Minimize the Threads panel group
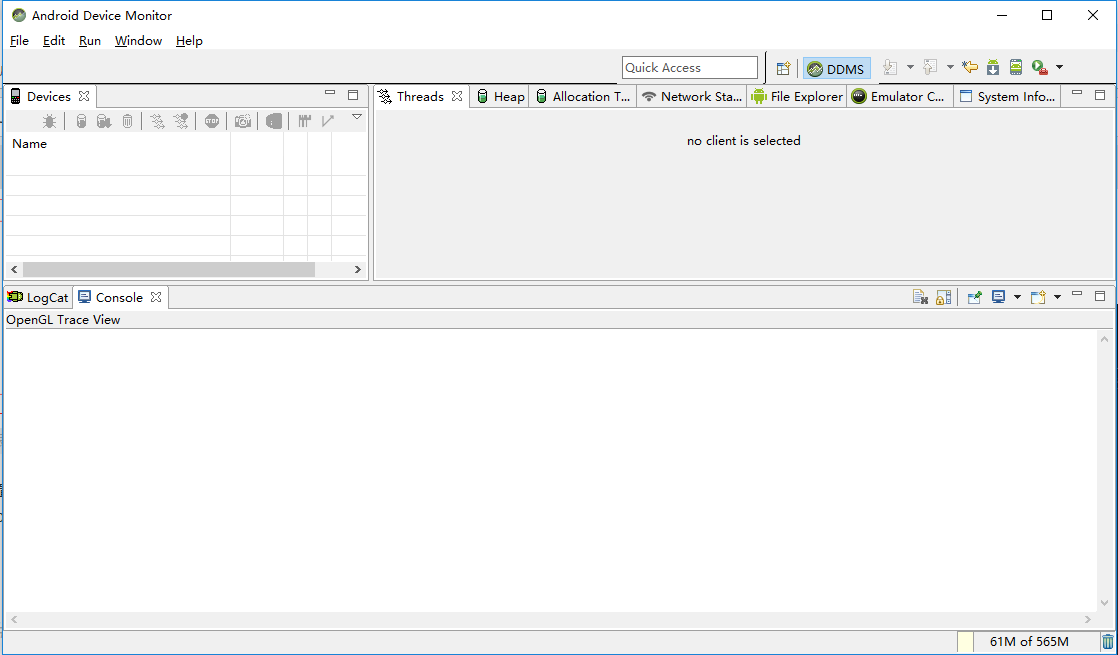 click(x=1077, y=93)
